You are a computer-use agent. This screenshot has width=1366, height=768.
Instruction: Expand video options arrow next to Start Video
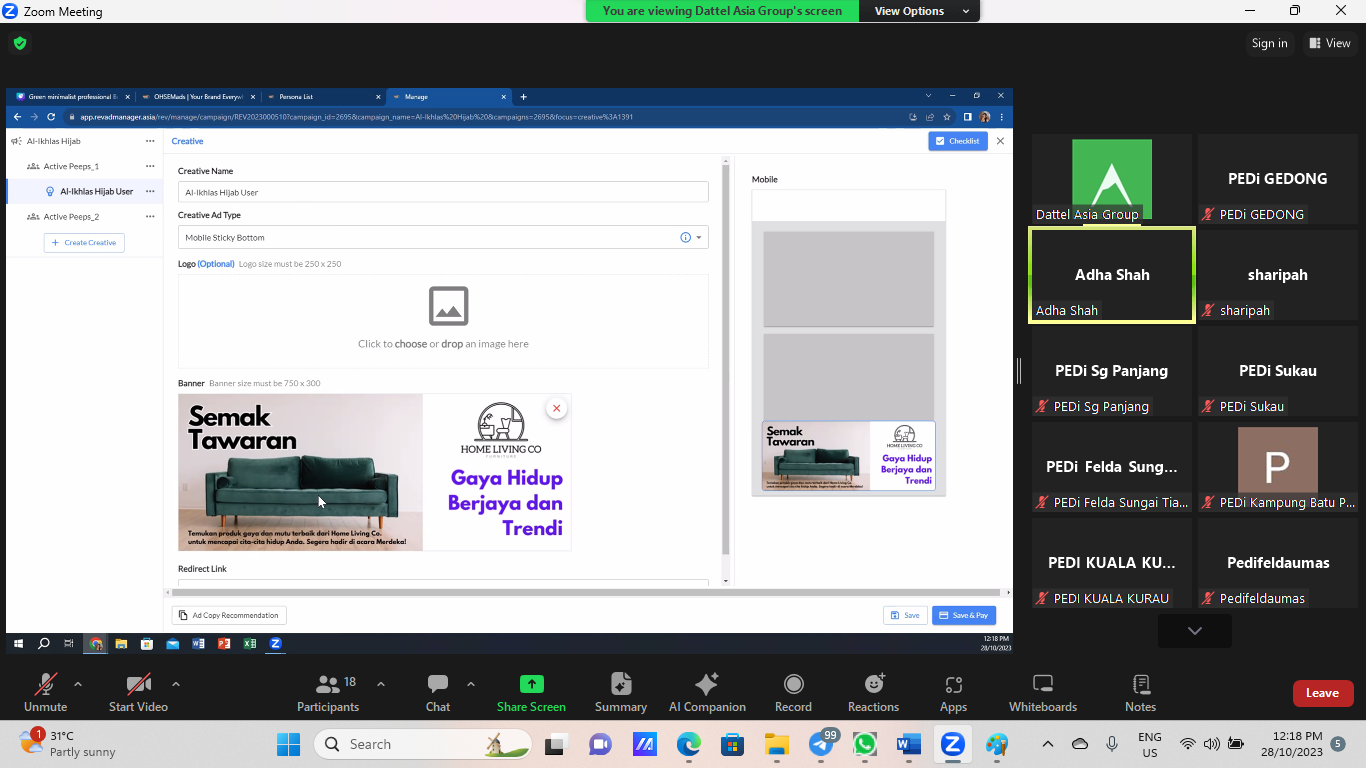point(176,684)
